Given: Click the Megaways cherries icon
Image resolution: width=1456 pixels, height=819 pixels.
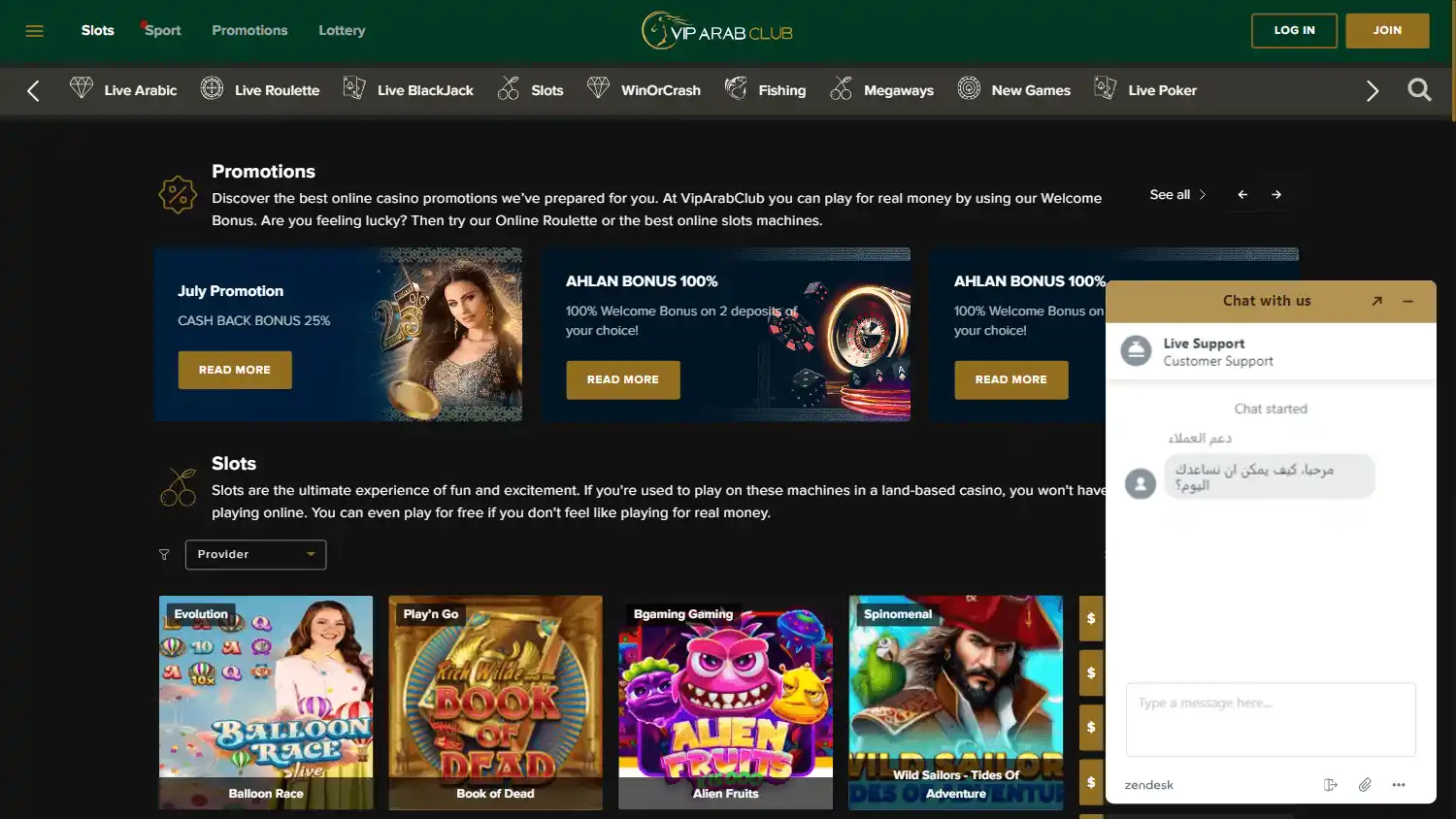Looking at the screenshot, I should [841, 88].
